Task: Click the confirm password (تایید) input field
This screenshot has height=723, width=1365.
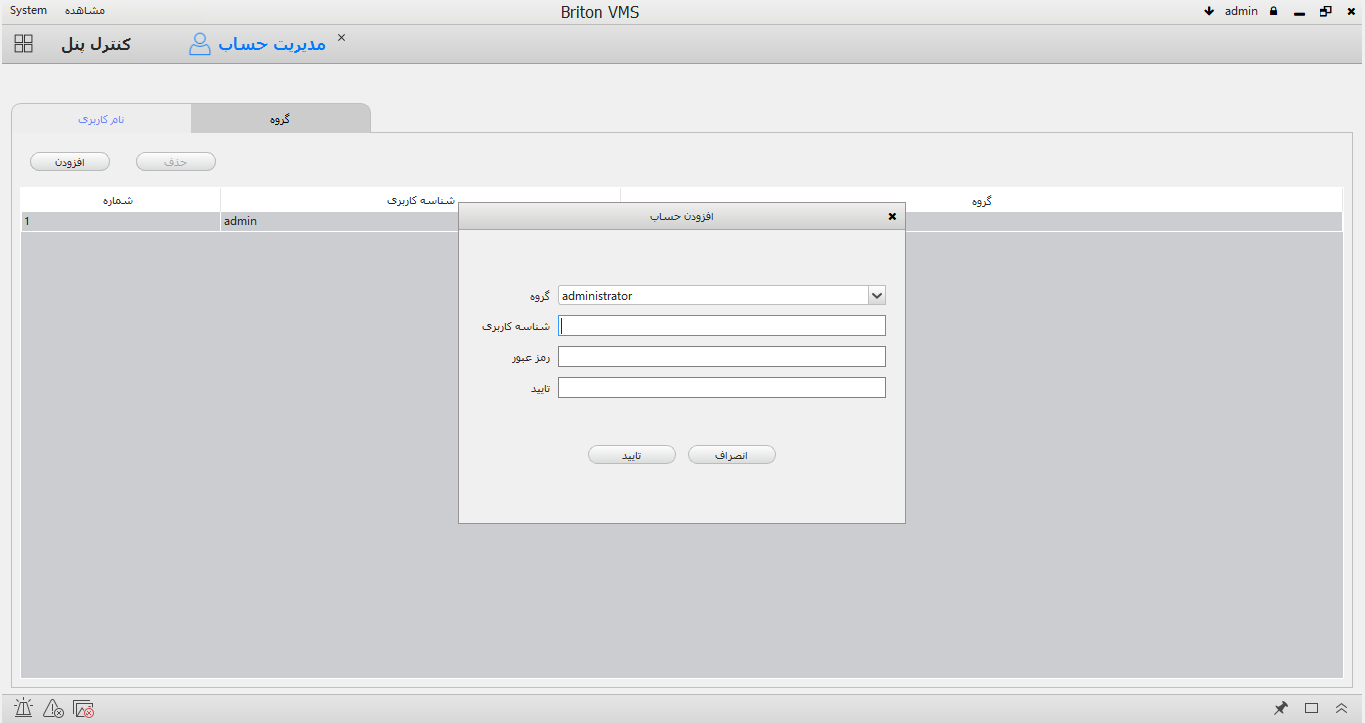Action: pos(722,388)
